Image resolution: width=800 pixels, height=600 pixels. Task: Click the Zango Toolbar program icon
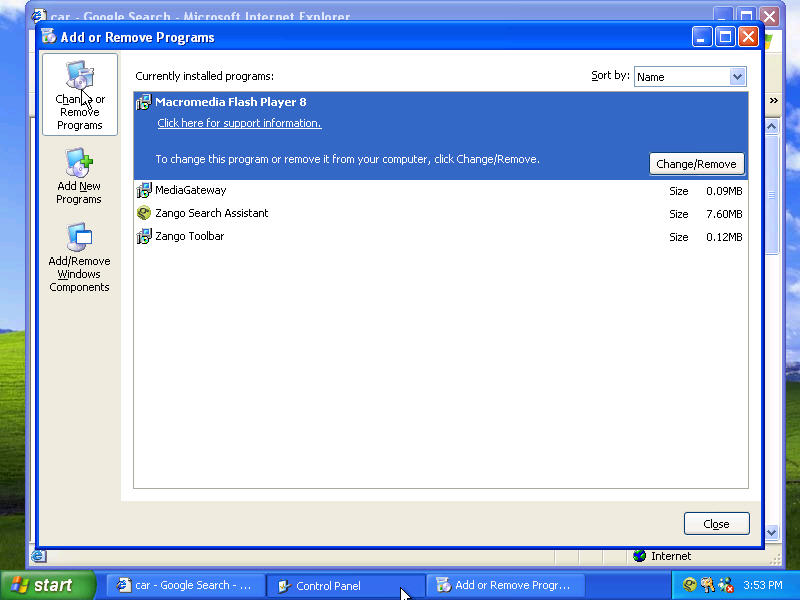(144, 236)
